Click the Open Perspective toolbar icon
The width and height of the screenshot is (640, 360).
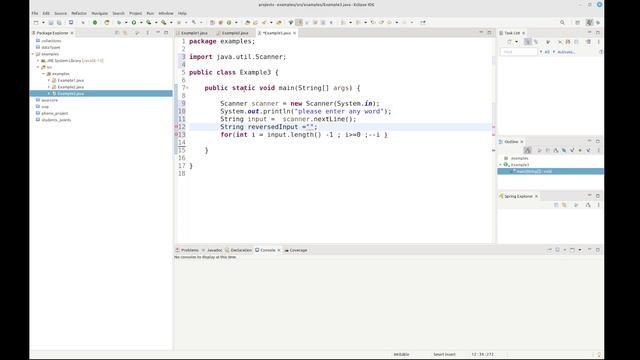(578, 22)
